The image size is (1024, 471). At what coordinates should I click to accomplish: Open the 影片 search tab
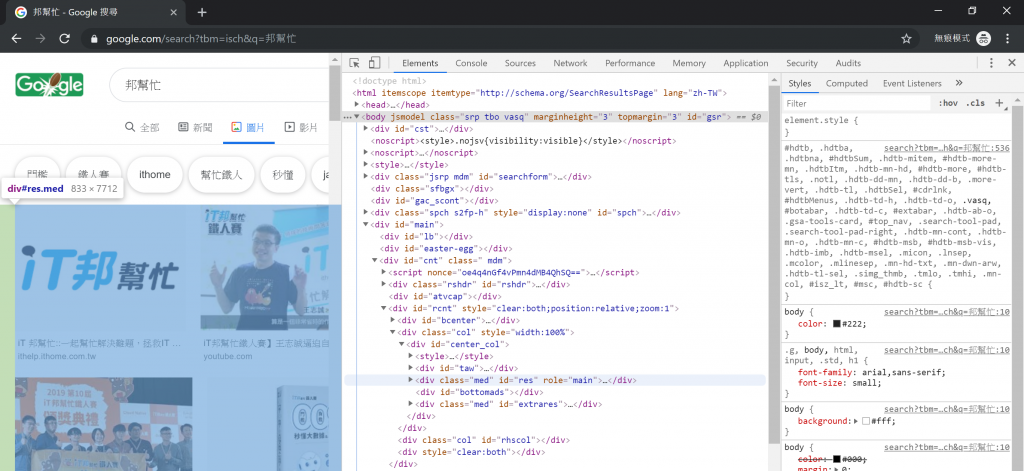pyautogui.click(x=301, y=127)
